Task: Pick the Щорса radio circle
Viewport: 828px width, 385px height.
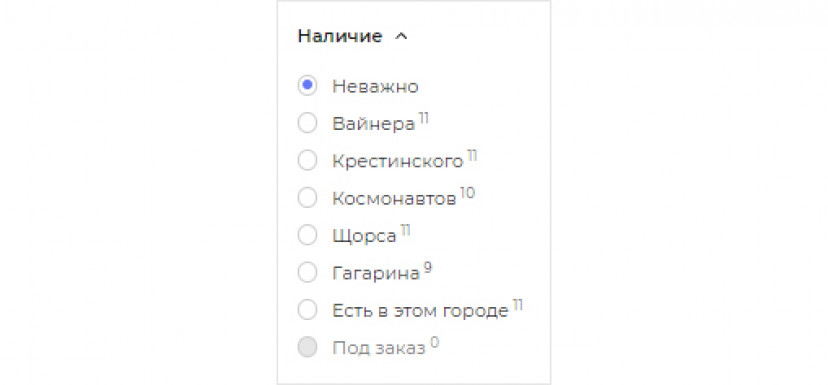Action: tap(307, 235)
